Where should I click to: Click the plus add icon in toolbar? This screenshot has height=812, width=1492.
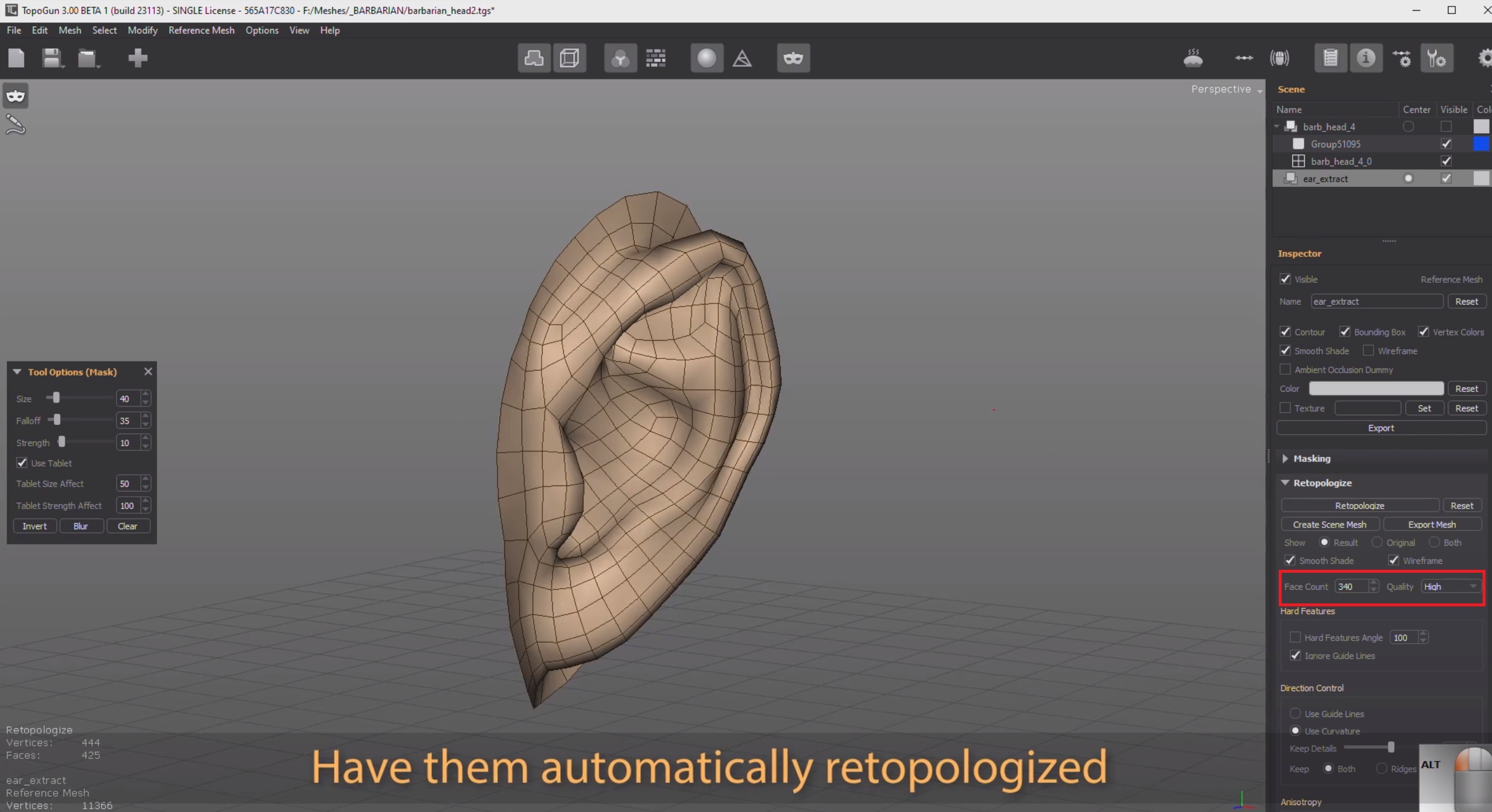(x=137, y=58)
